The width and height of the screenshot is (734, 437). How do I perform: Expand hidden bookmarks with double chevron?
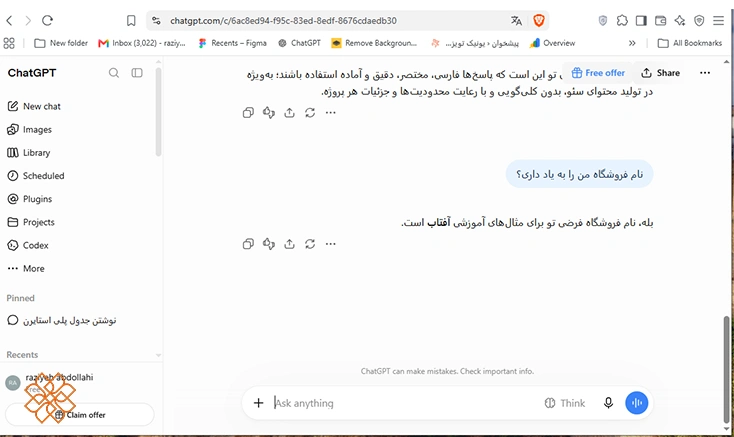[632, 43]
